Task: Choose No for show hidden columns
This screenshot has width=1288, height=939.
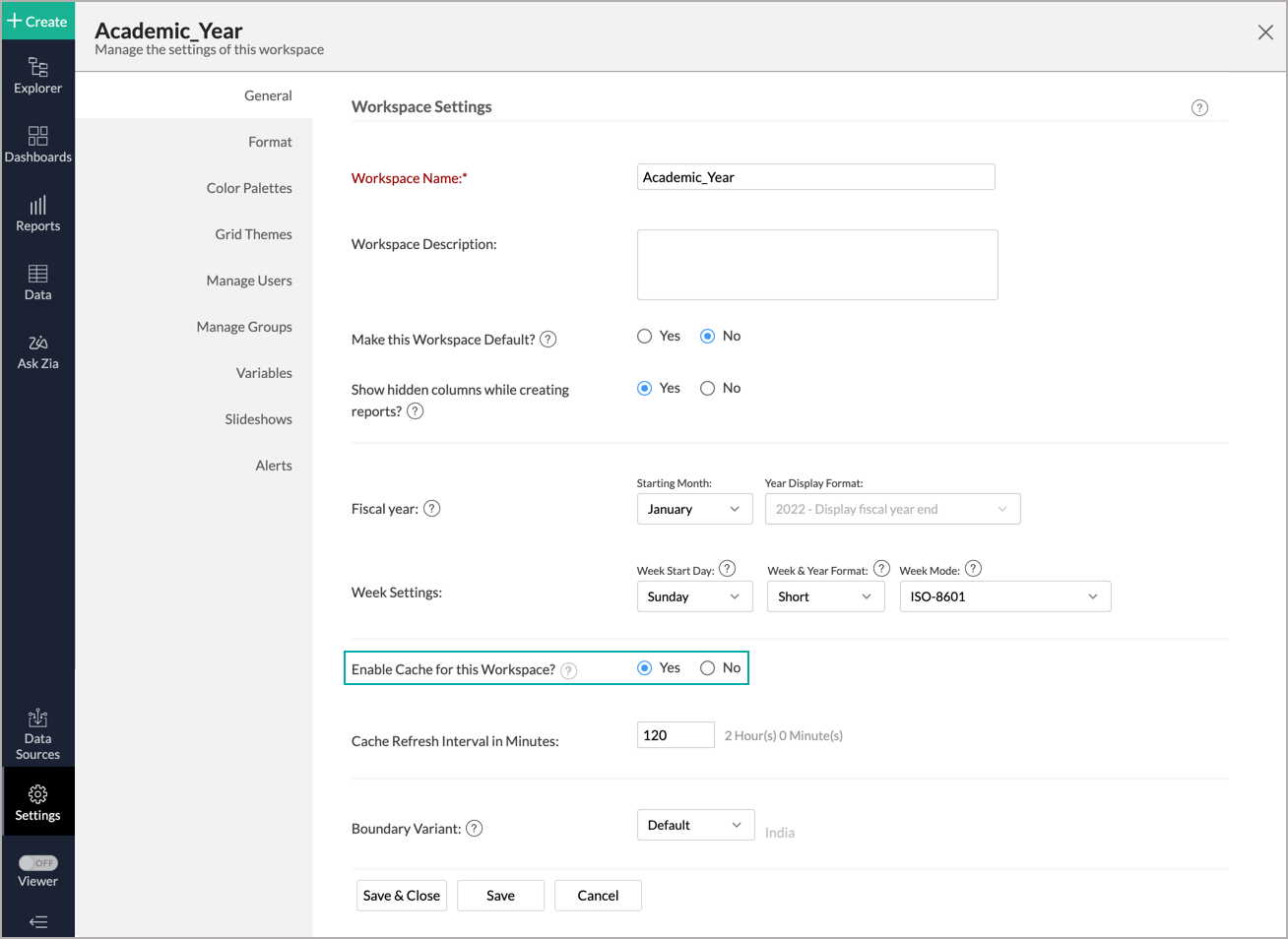Action: 707,389
